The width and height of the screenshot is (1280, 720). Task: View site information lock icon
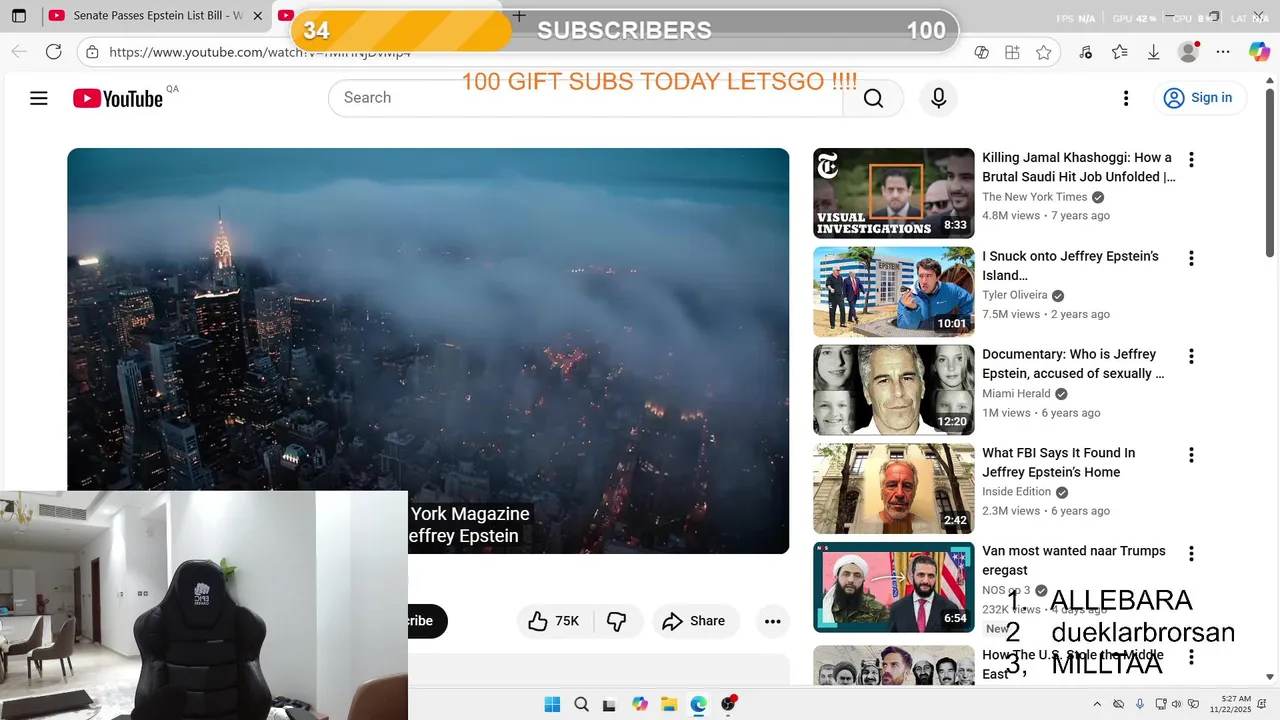click(x=92, y=52)
